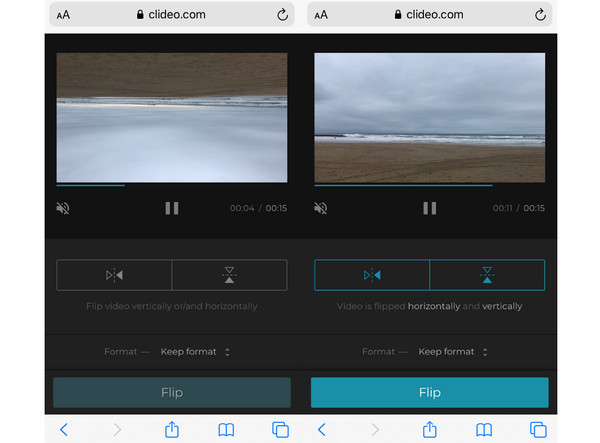Open Keep format dropdown in right phone

453,352
